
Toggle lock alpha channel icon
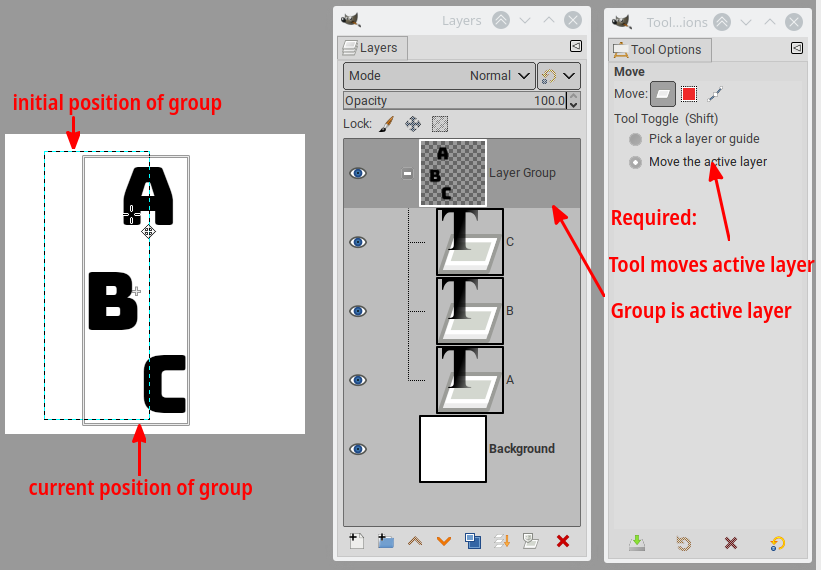click(x=440, y=124)
